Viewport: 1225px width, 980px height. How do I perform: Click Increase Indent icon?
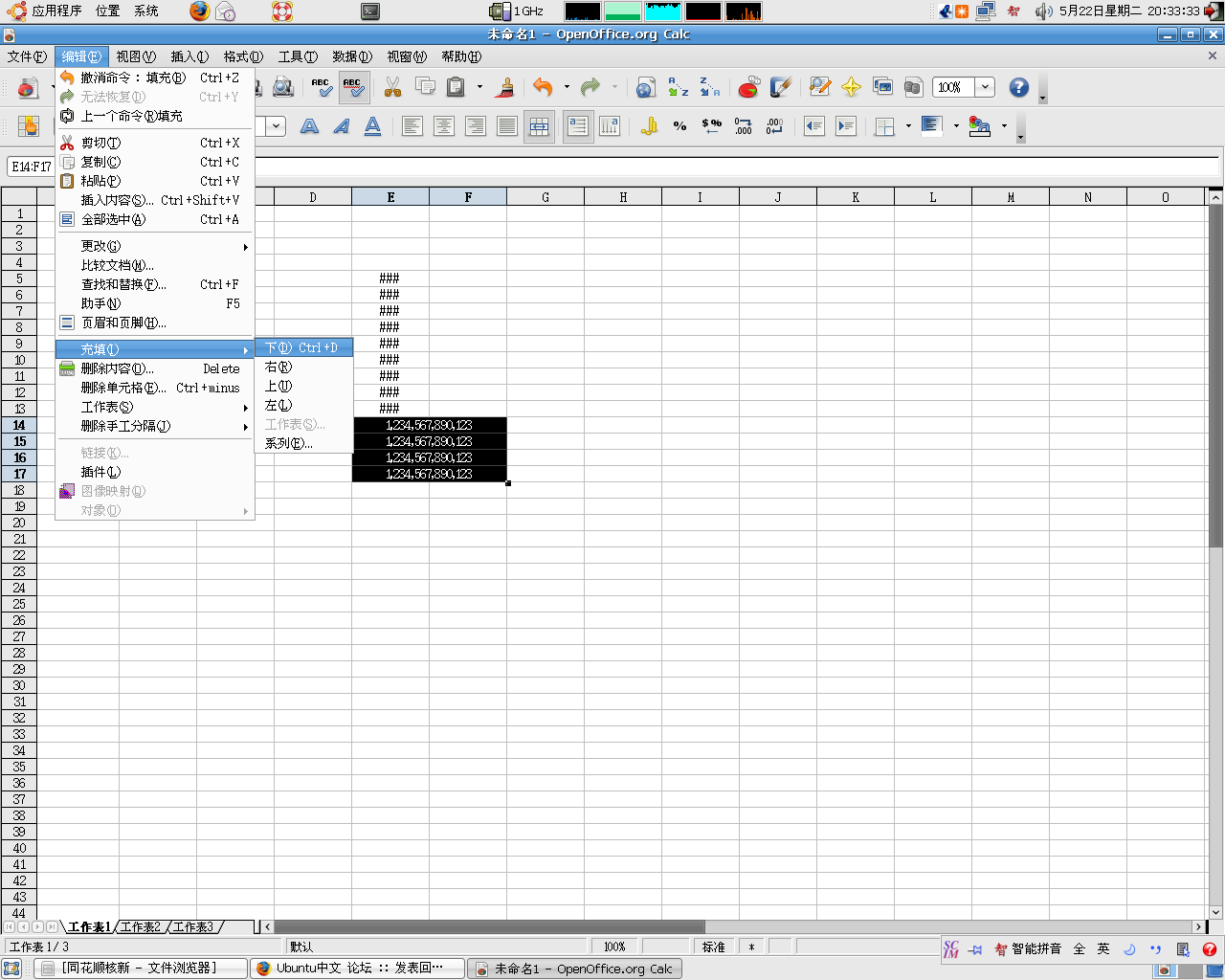tap(846, 126)
